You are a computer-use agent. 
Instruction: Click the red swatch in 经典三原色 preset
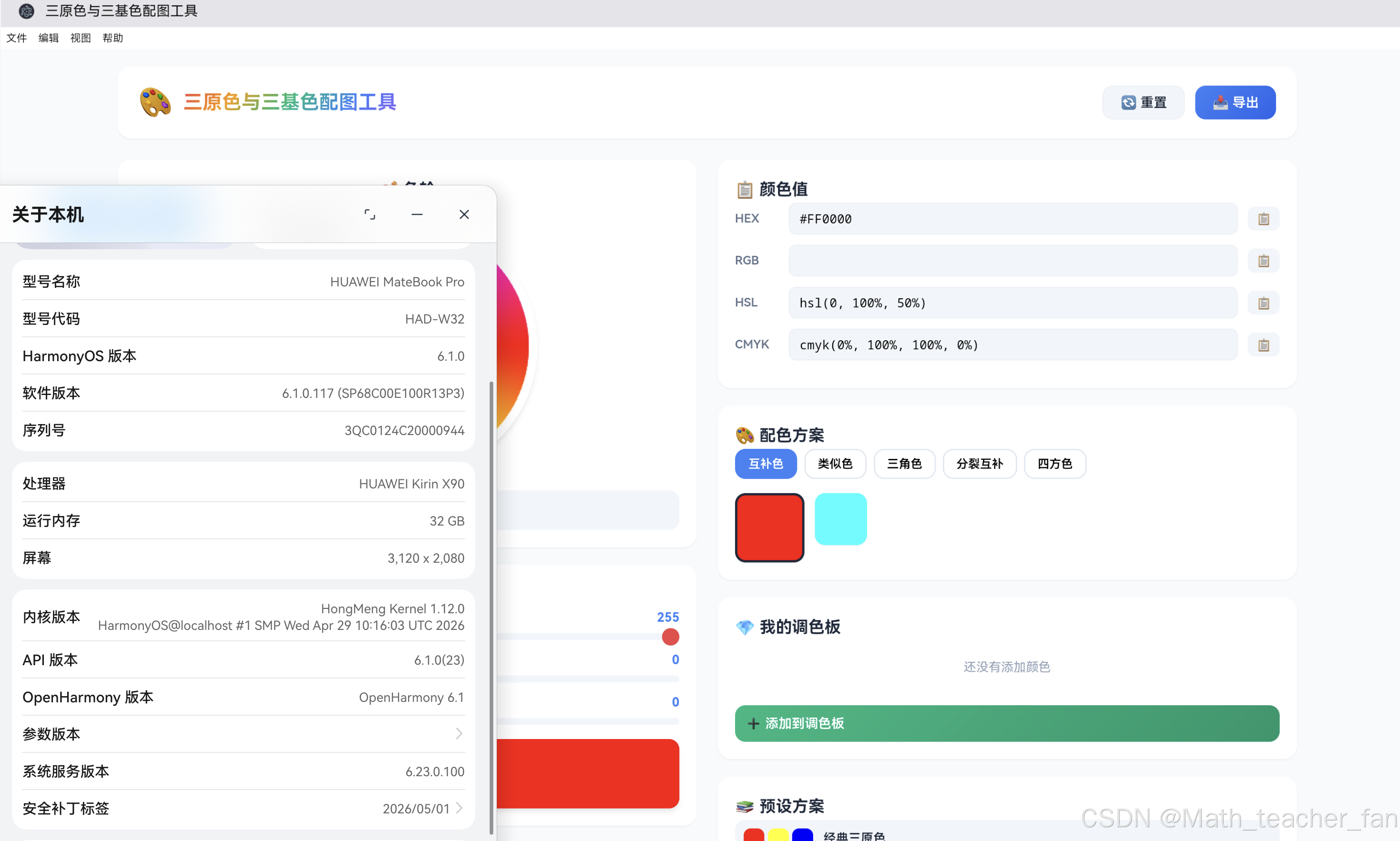click(753, 835)
